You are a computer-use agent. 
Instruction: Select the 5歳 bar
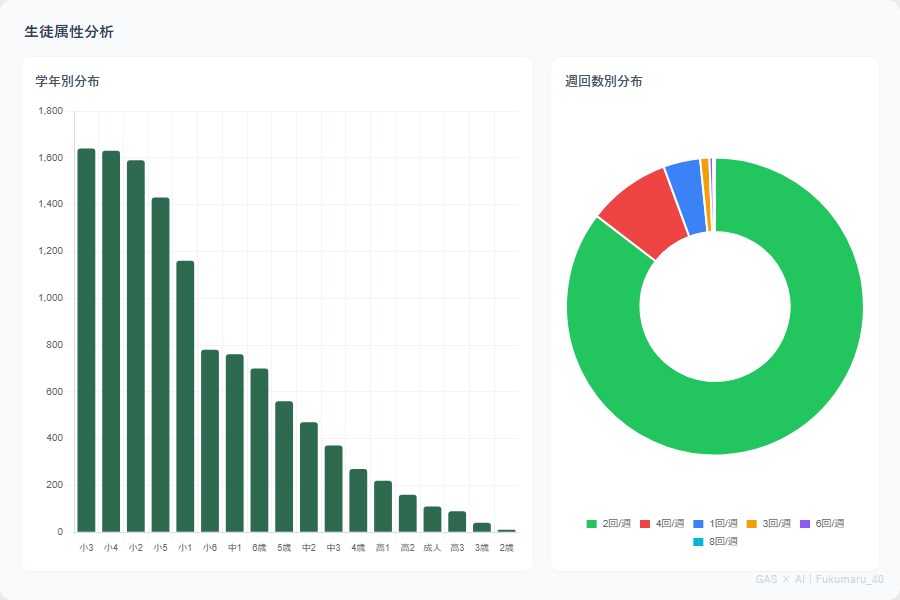(284, 467)
